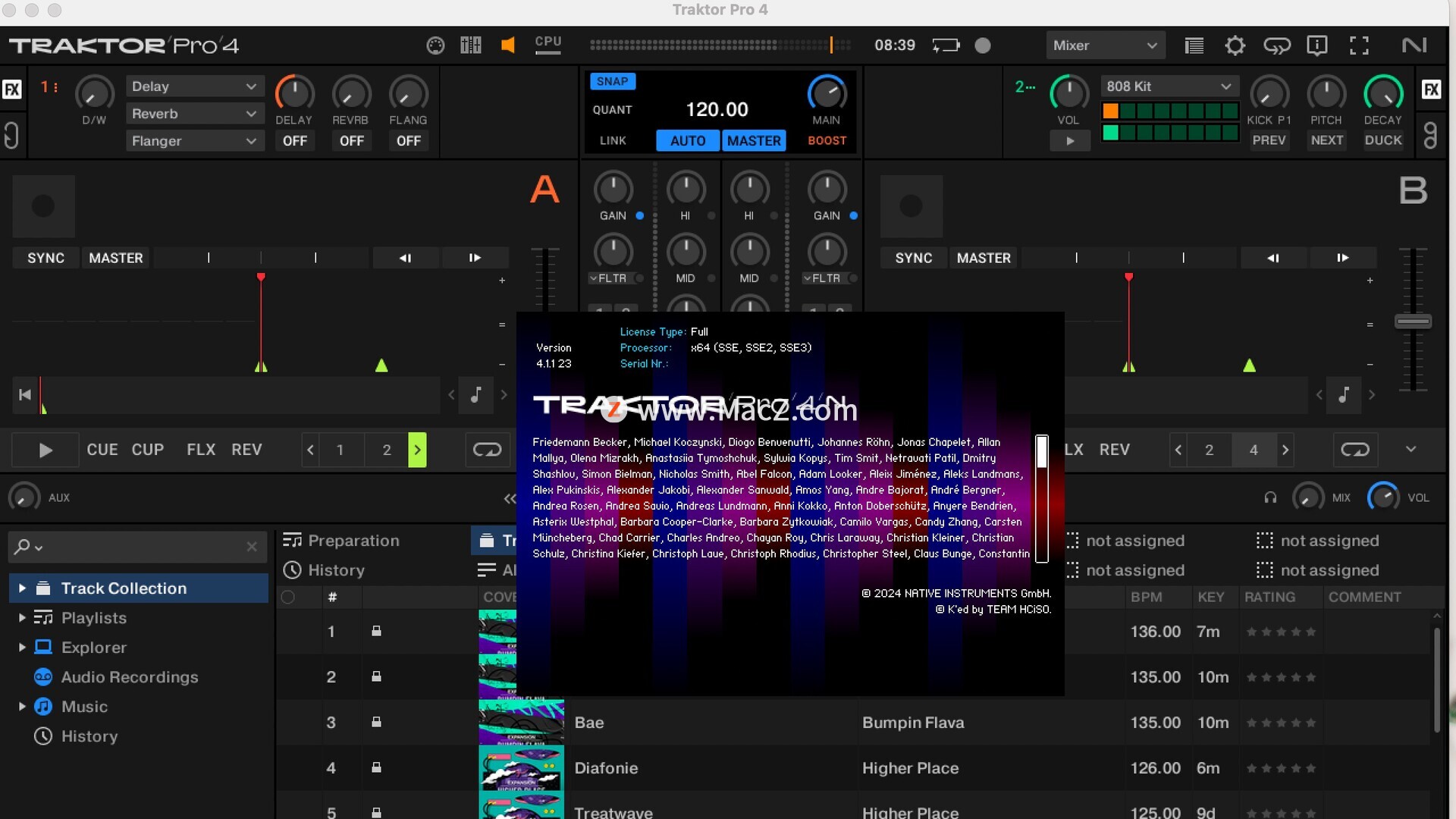The image size is (1456, 819).
Task: Turn on the REVRB effect OFF button
Action: coord(351,141)
